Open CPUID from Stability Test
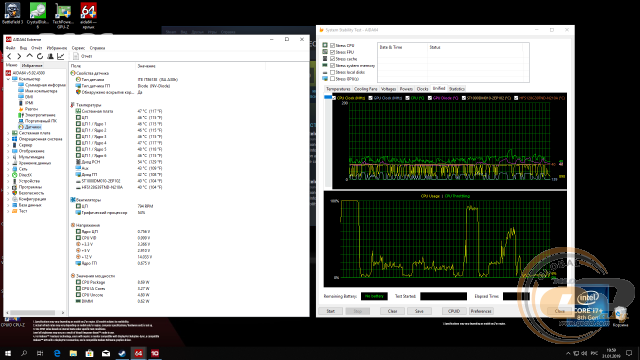 pos(454,311)
